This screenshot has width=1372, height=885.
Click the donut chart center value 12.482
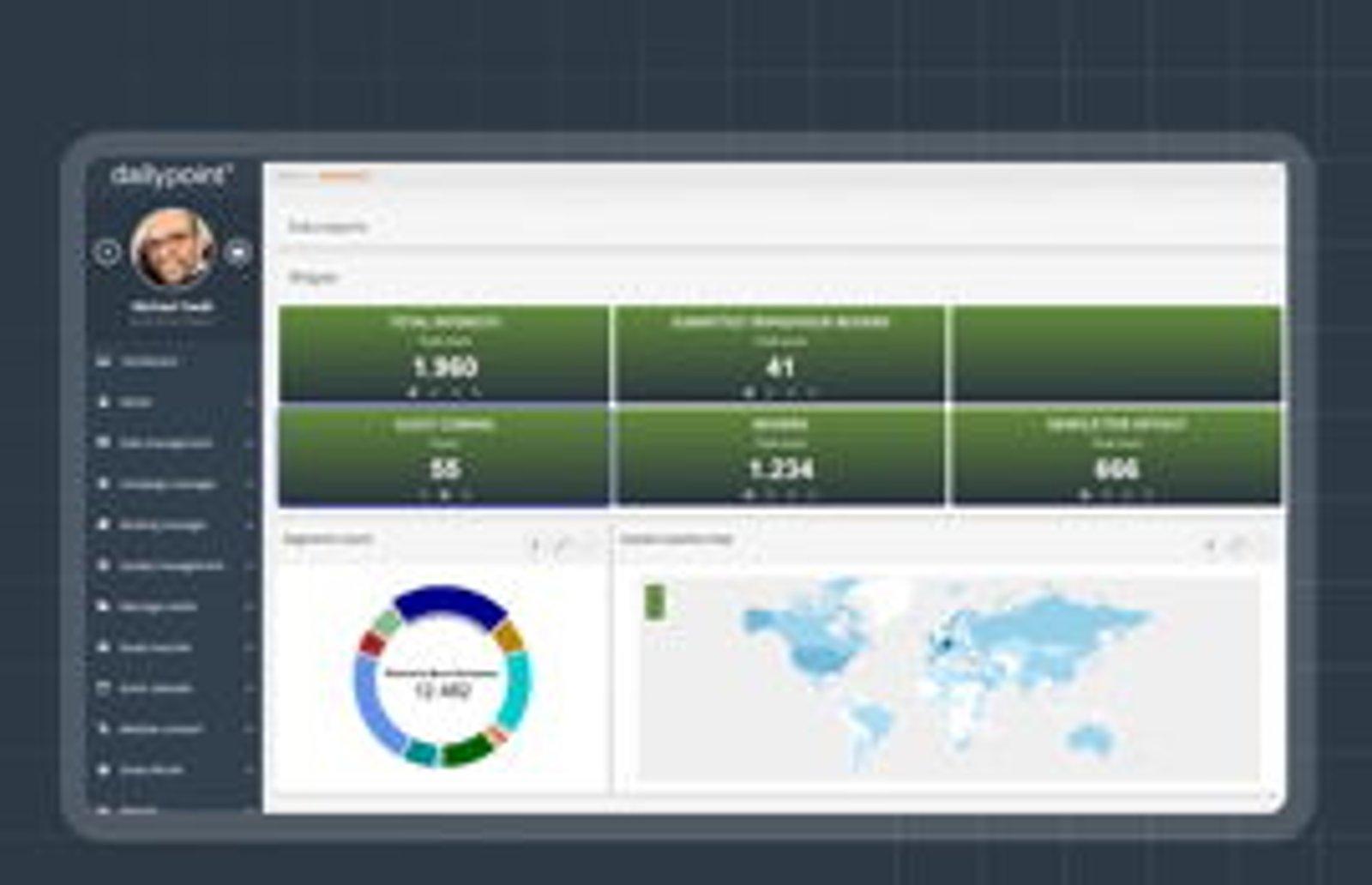pyautogui.click(x=442, y=690)
